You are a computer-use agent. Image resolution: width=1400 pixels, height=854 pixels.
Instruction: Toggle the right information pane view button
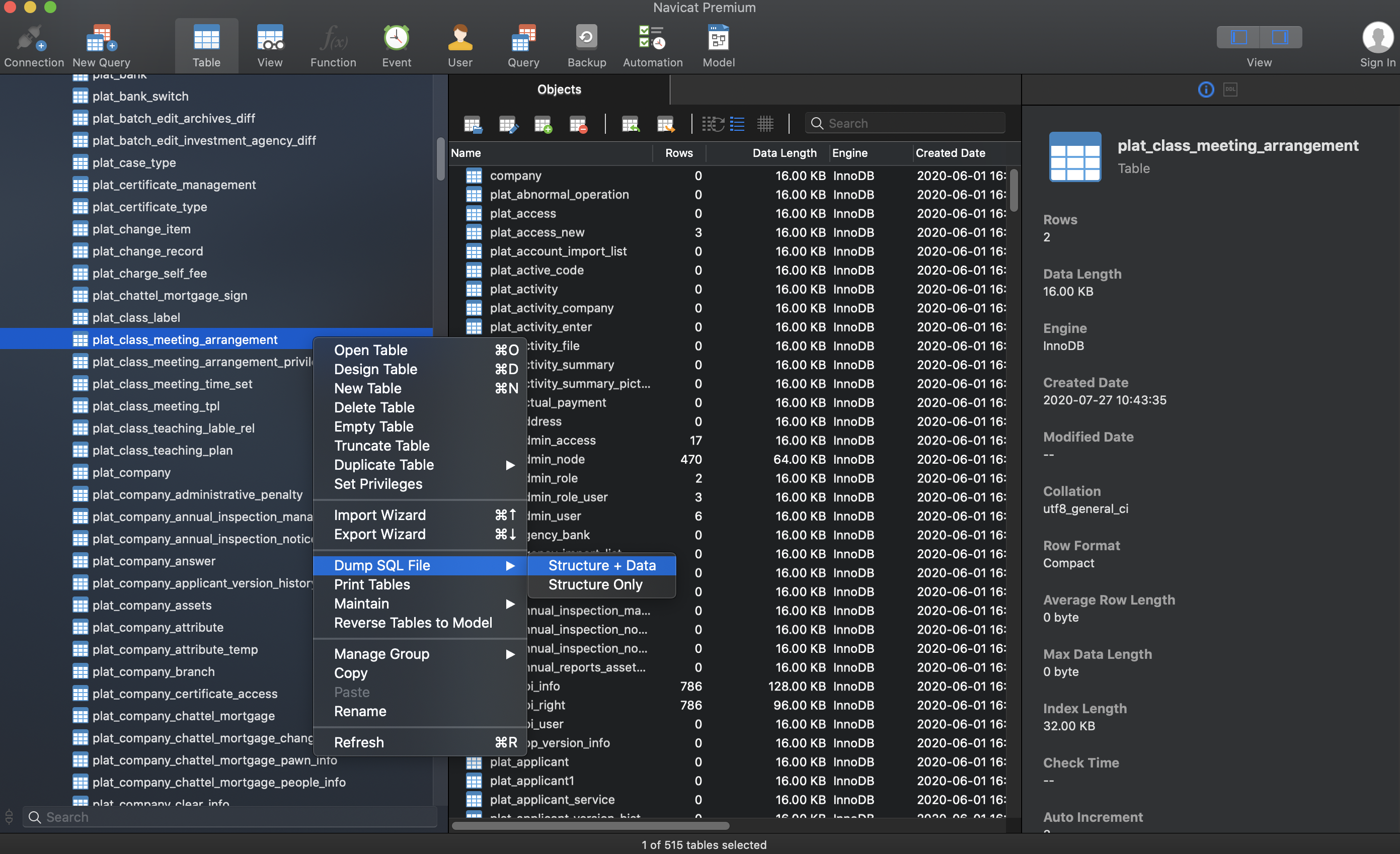pyautogui.click(x=1280, y=38)
